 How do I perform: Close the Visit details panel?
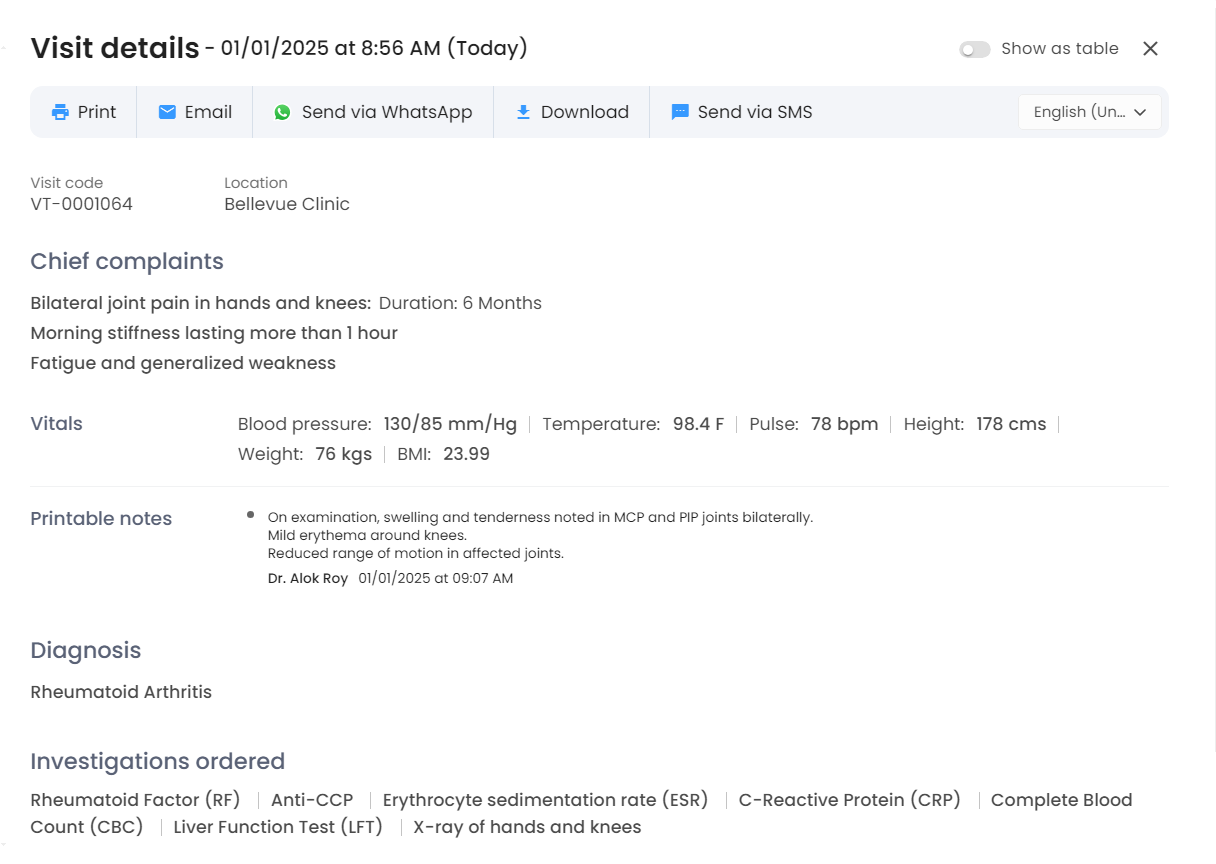point(1150,49)
